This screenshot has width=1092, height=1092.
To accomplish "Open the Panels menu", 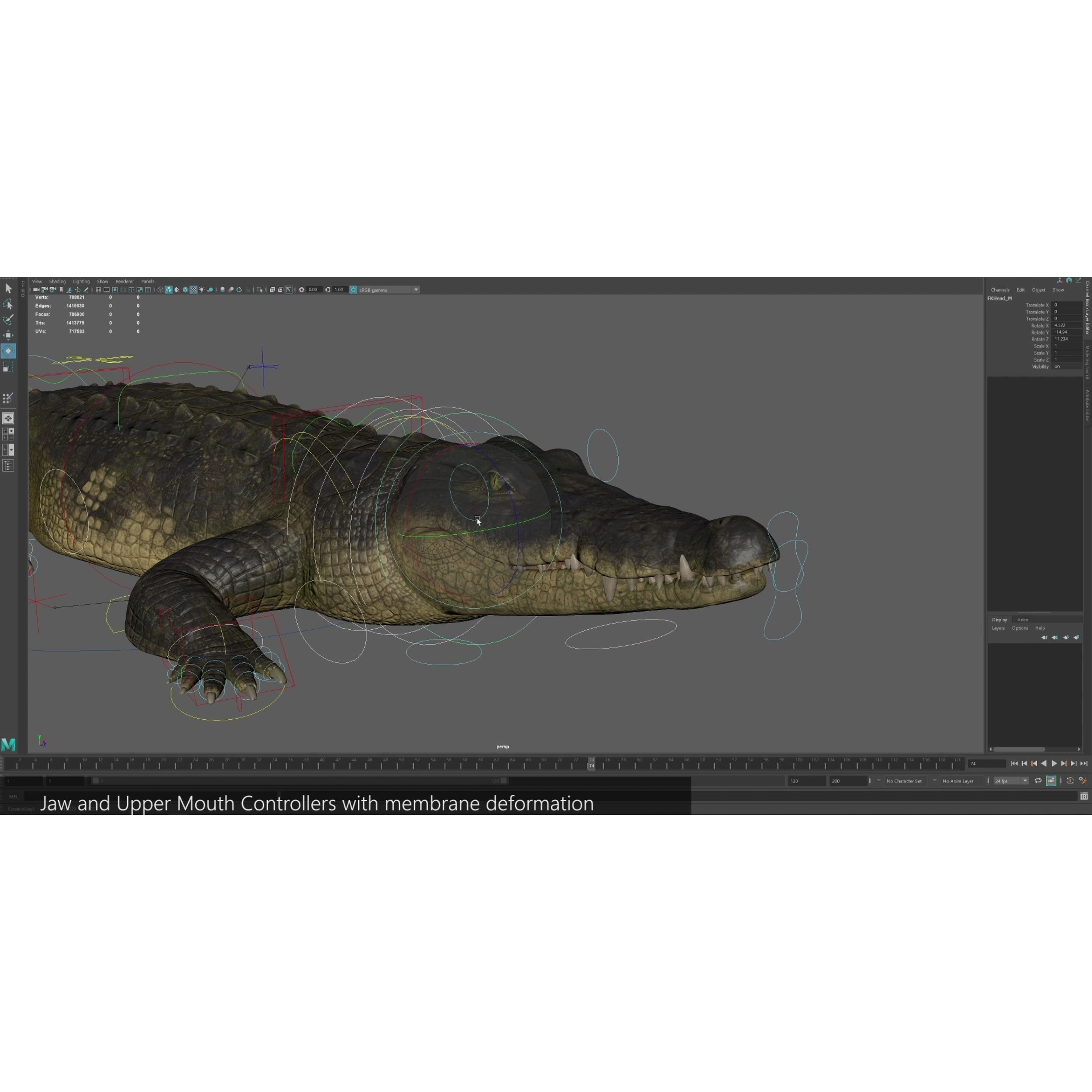I will [x=147, y=282].
